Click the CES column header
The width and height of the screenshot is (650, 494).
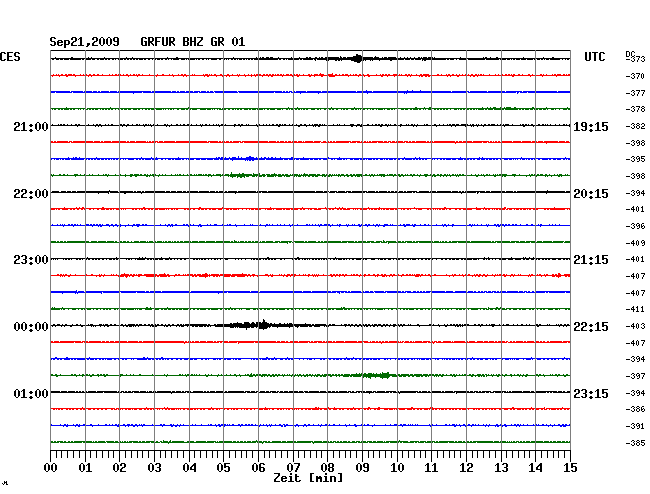[10, 57]
